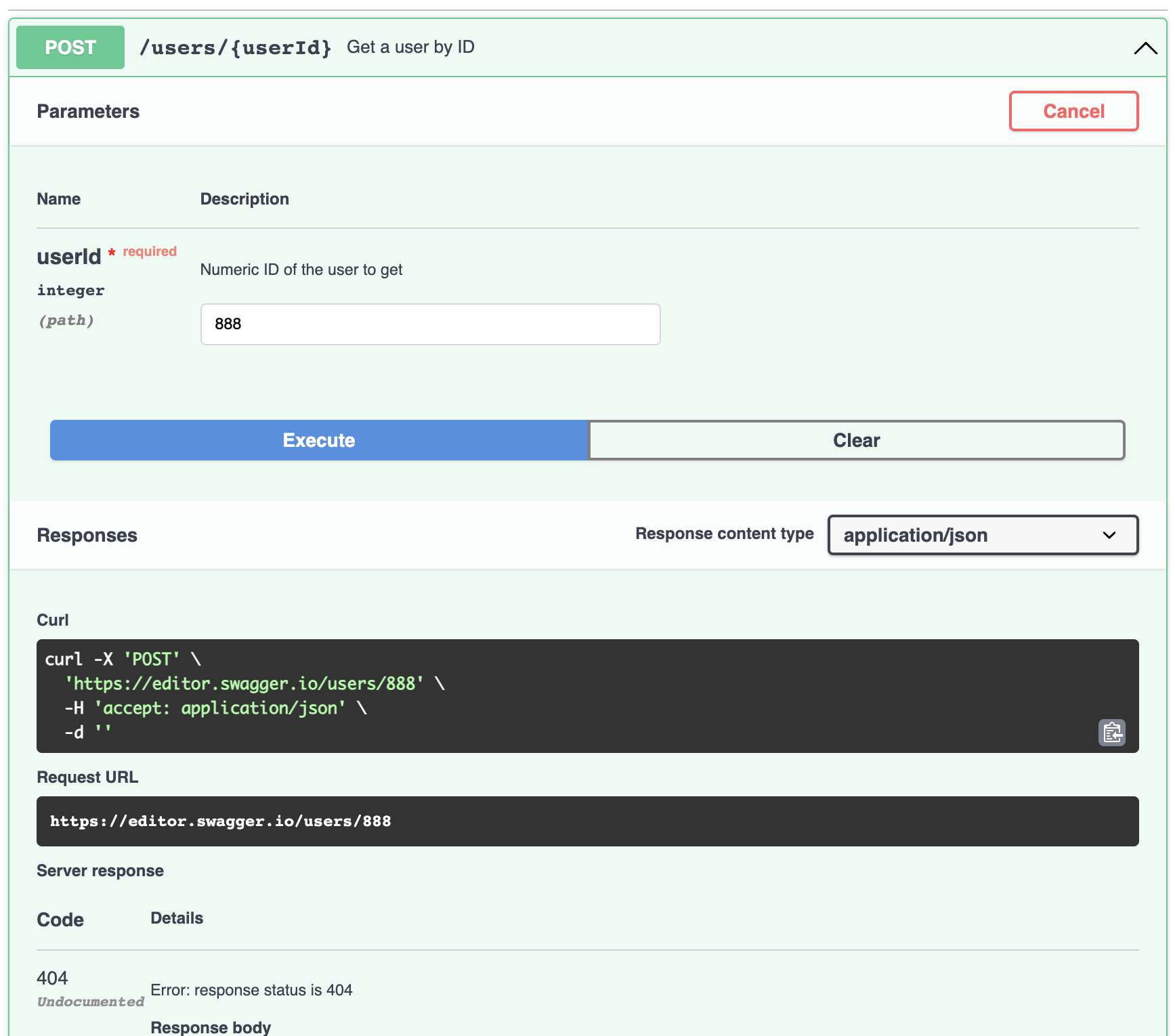Select application/json from the content type selector

(x=981, y=535)
